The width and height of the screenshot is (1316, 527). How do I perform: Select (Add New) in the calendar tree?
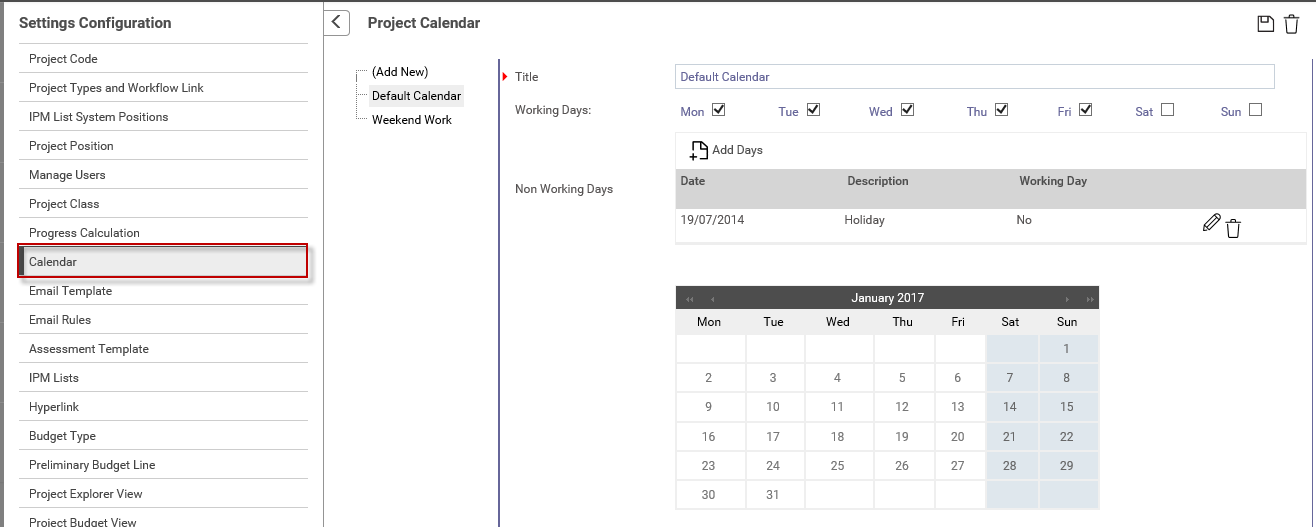(x=400, y=72)
